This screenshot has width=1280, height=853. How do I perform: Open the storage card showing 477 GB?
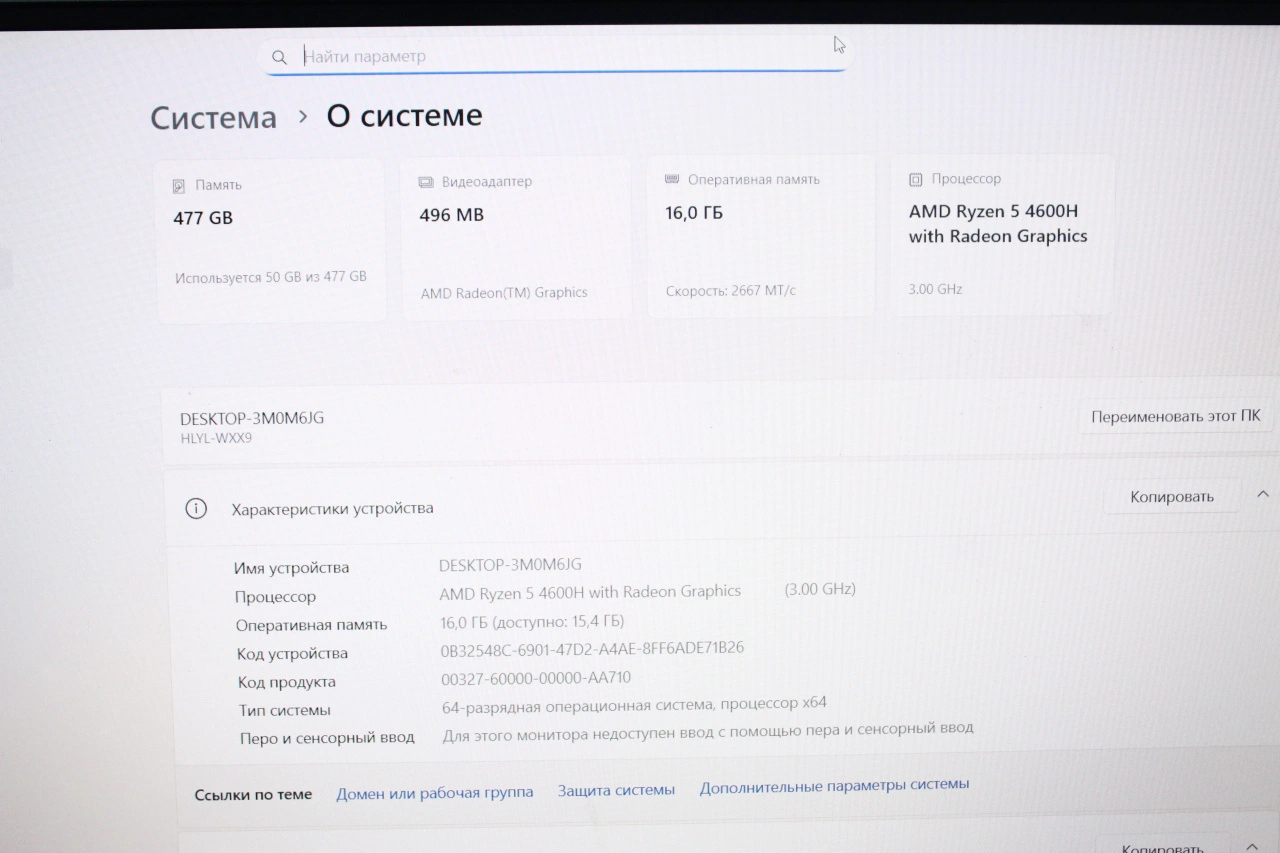pyautogui.click(x=271, y=240)
